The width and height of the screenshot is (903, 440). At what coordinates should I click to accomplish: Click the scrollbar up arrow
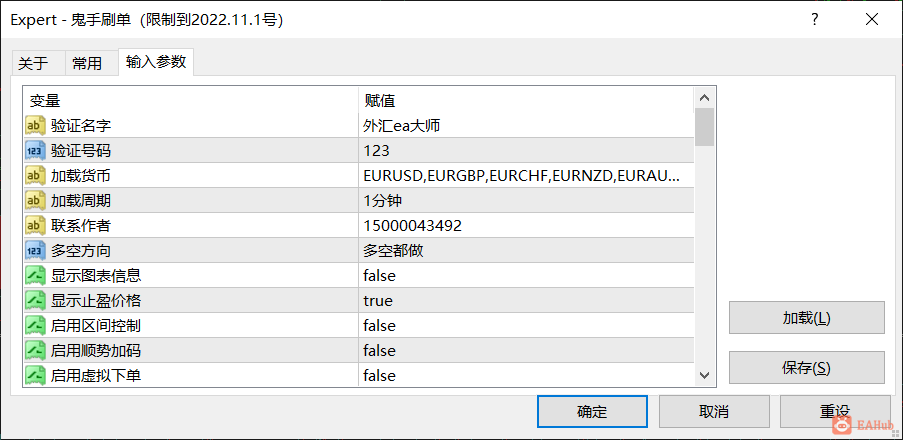(x=705, y=98)
